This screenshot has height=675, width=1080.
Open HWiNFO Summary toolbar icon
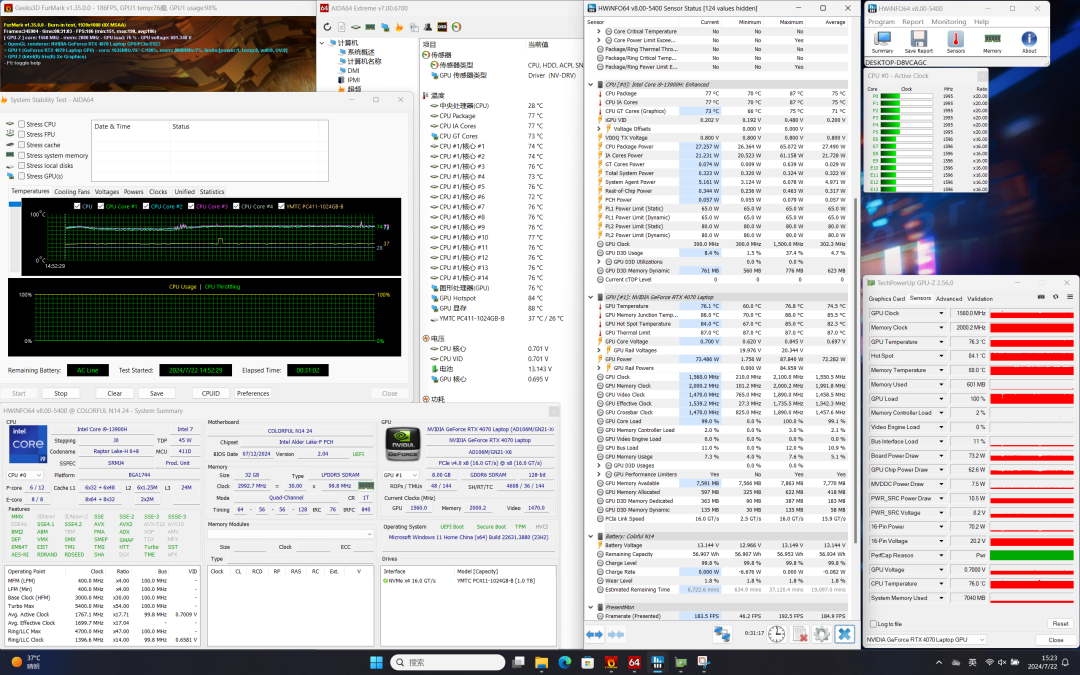(882, 40)
